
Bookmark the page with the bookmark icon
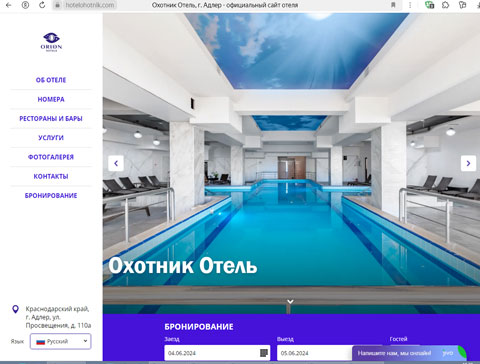pos(393,5)
